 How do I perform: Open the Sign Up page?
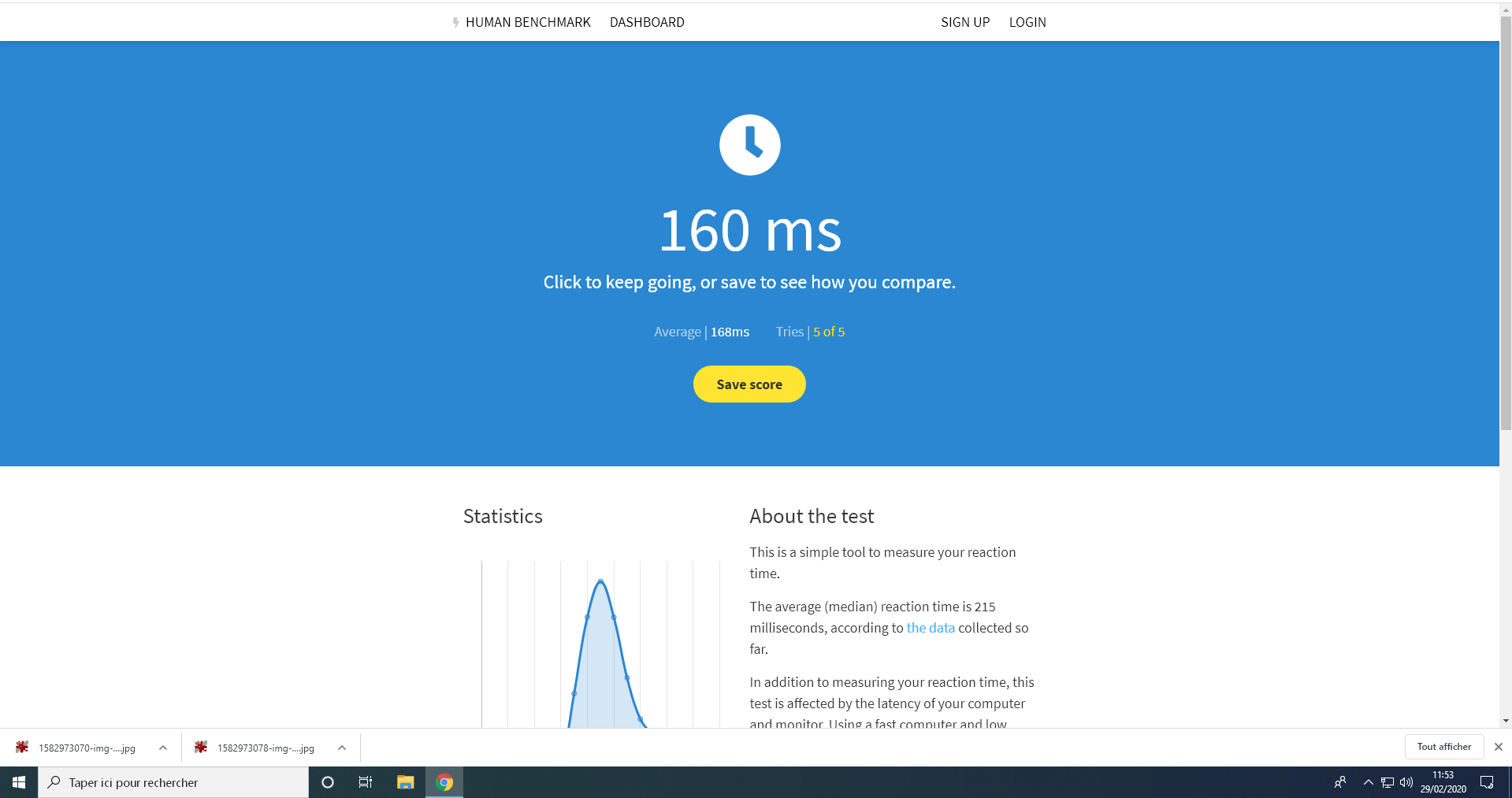click(965, 22)
